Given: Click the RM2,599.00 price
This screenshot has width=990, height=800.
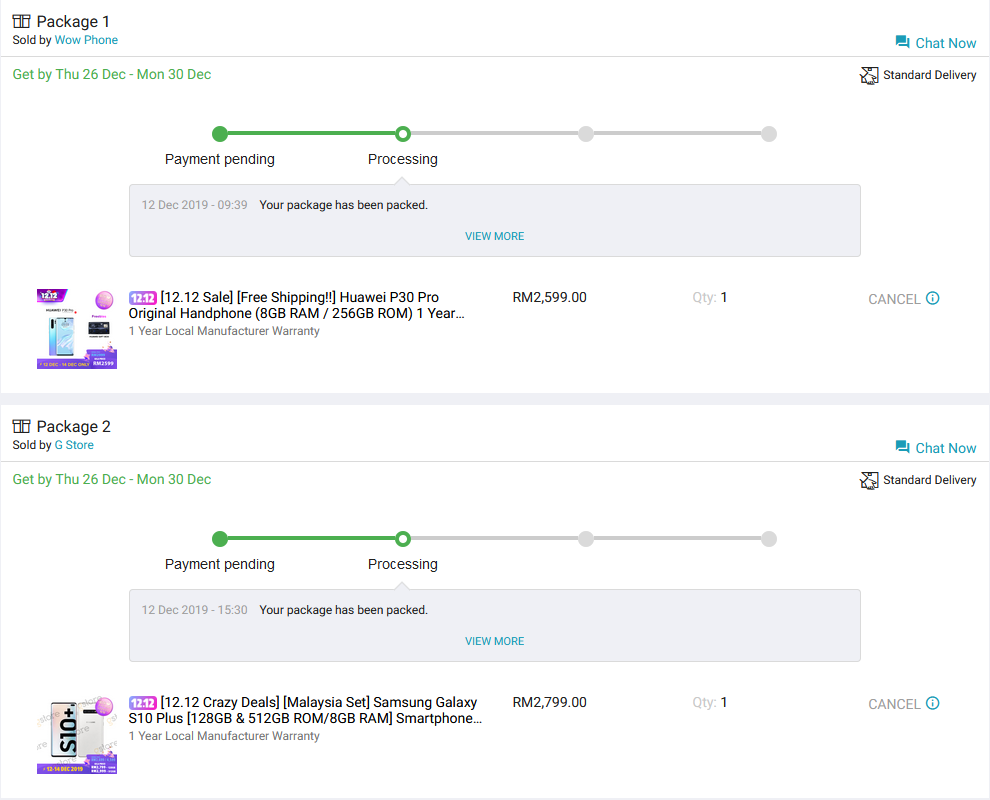Looking at the screenshot, I should [x=549, y=297].
